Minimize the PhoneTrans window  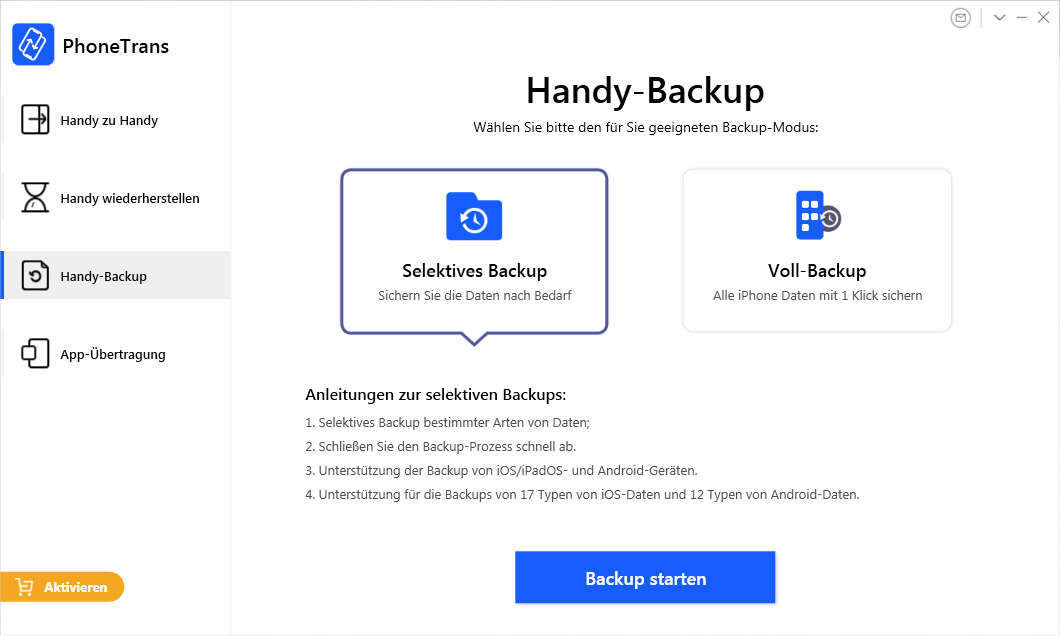1022,18
